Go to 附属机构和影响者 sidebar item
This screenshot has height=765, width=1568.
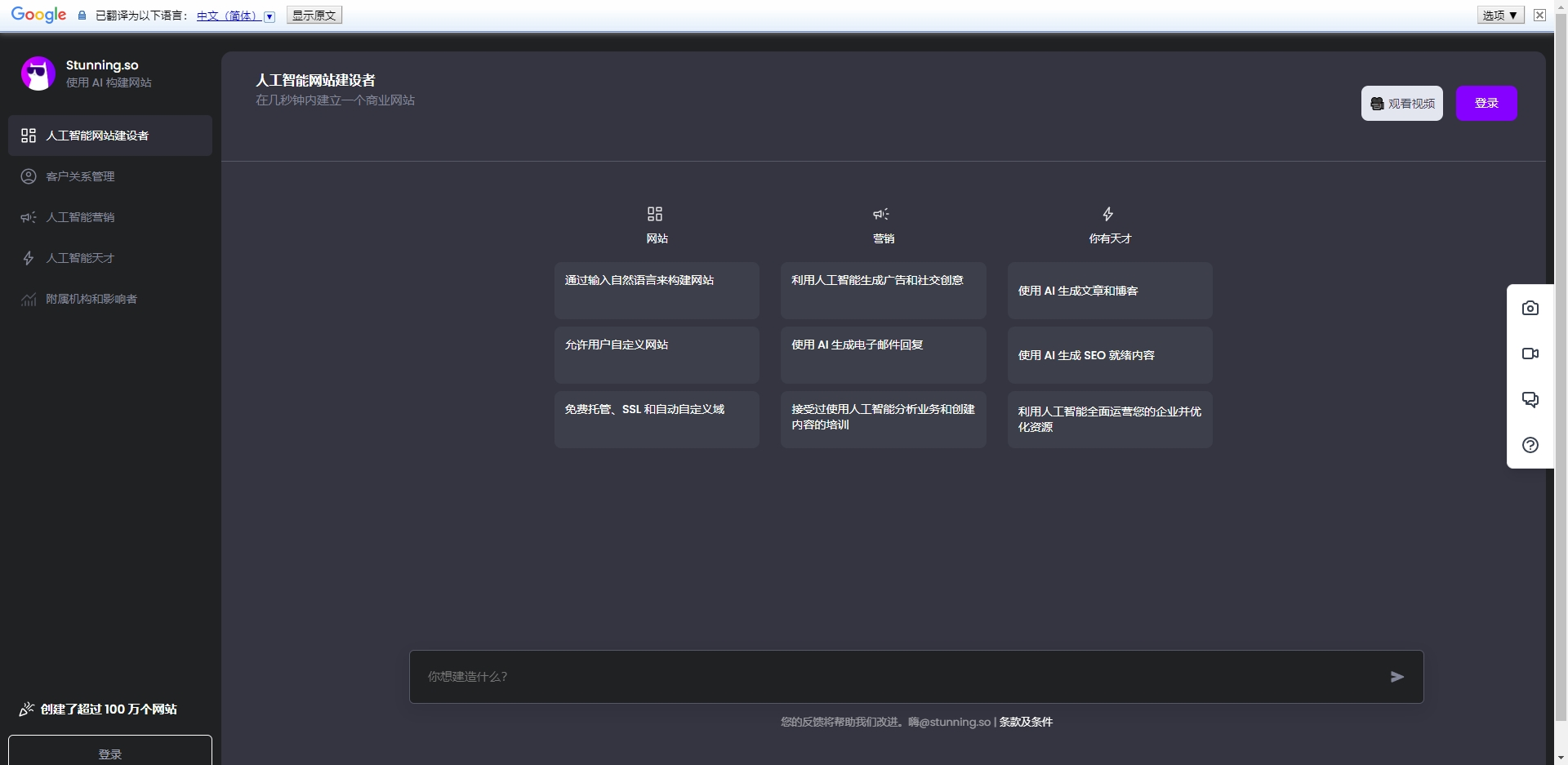(91, 299)
